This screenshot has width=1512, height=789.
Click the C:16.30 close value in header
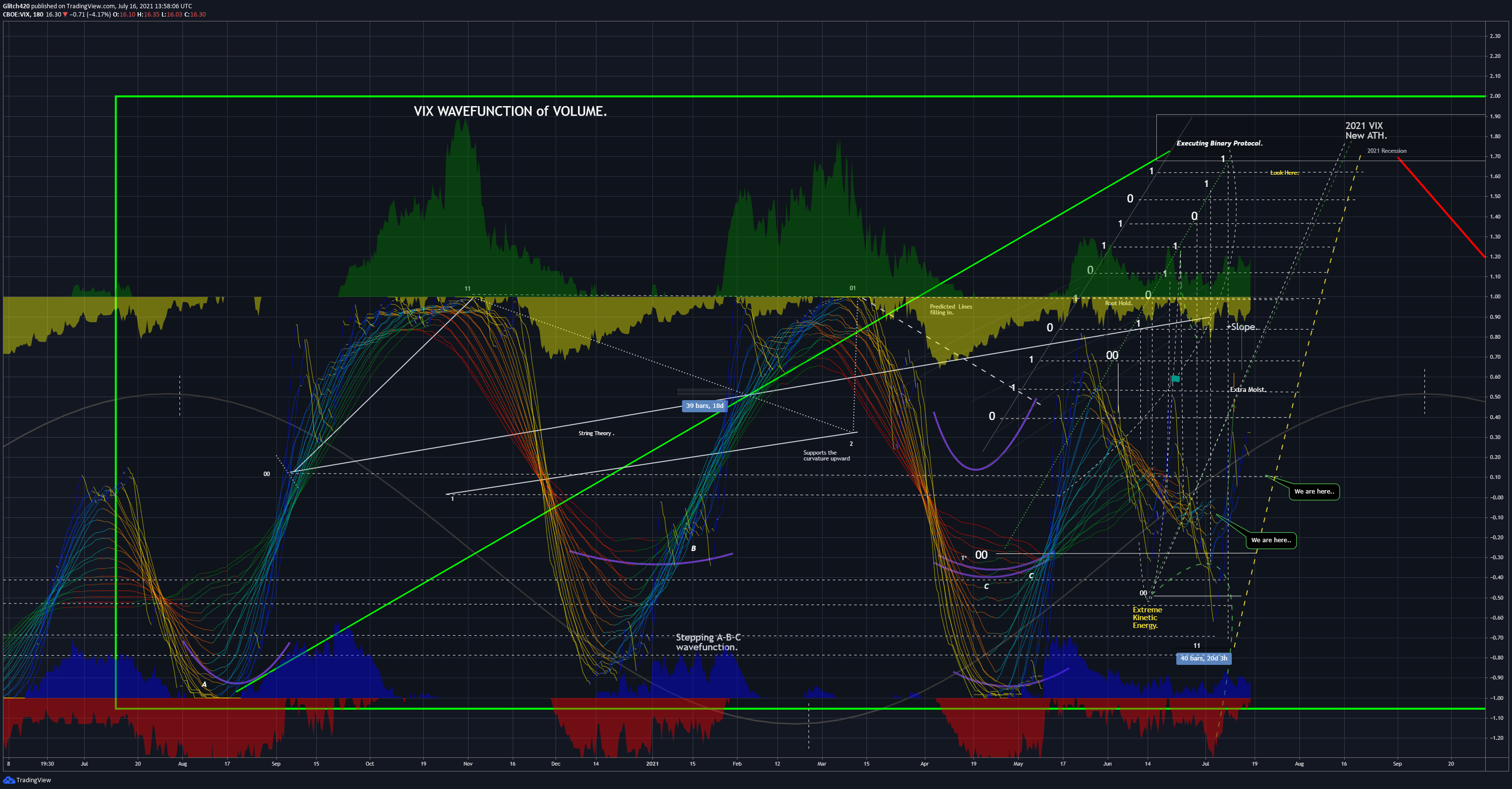(x=195, y=14)
